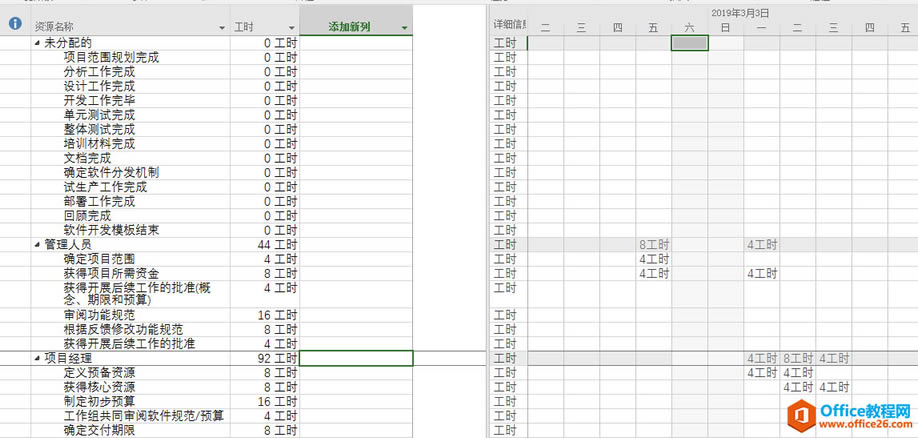The height and width of the screenshot is (438, 918).
Task: Click the 日 (Sunday) day header
Action: 725,27
